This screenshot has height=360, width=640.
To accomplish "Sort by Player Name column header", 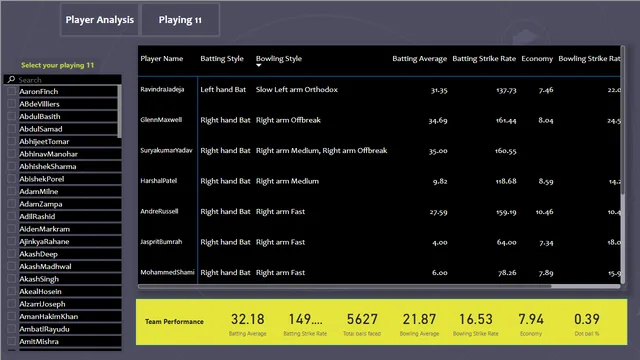I will pyautogui.click(x=162, y=58).
